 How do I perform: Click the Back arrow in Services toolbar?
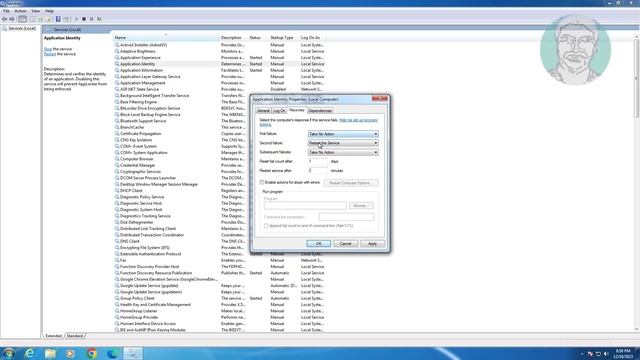pos(4,19)
